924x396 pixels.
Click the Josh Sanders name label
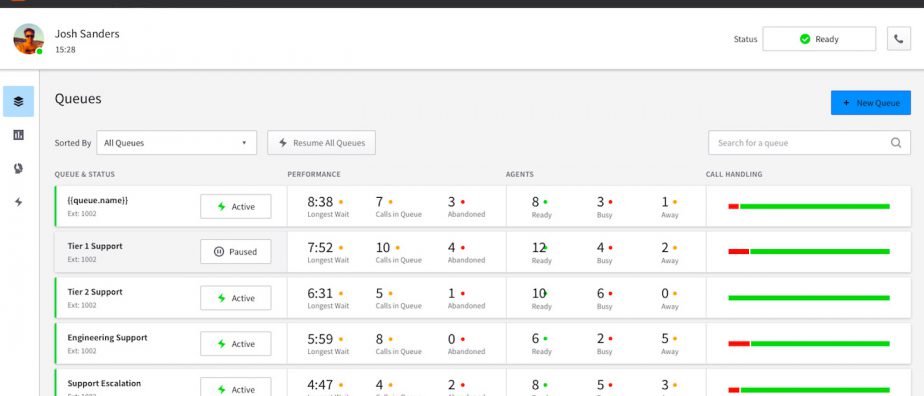[87, 34]
